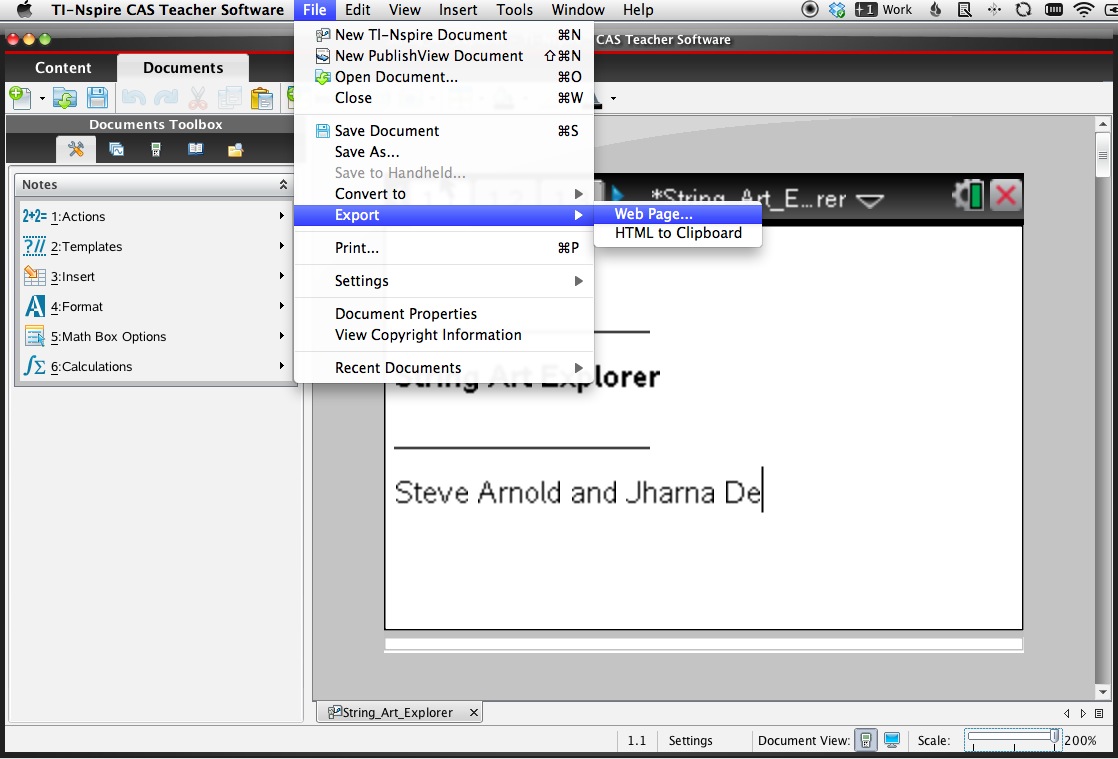Choose Web Page... from Export submenu
1118x759 pixels.
653,214
